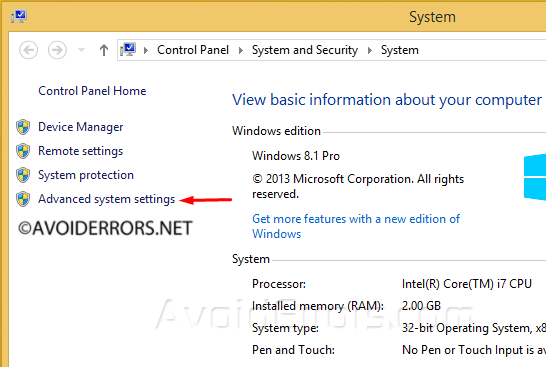
Task: Click the shield icon beside Advanced system settings
Action: pos(23,199)
